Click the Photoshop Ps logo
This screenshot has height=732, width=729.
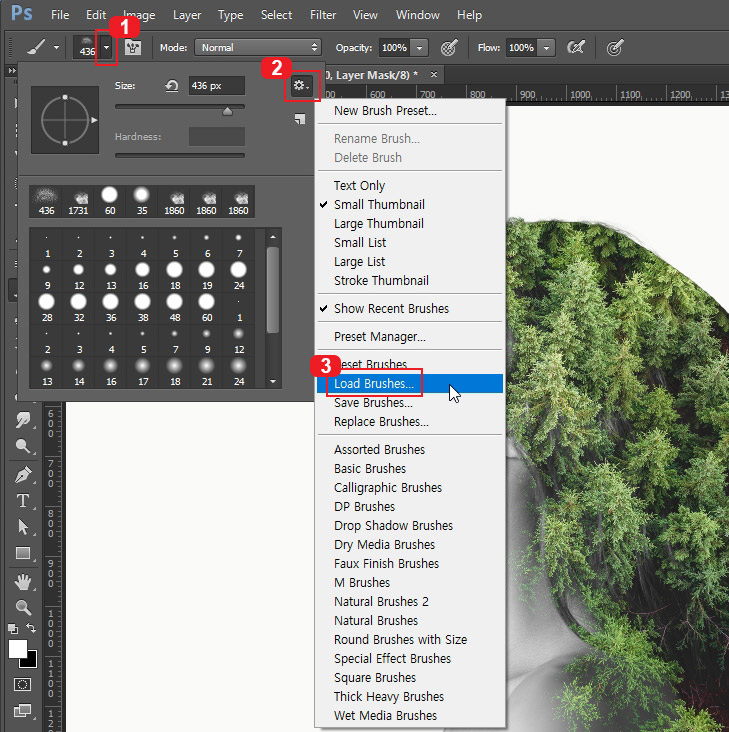[x=22, y=13]
